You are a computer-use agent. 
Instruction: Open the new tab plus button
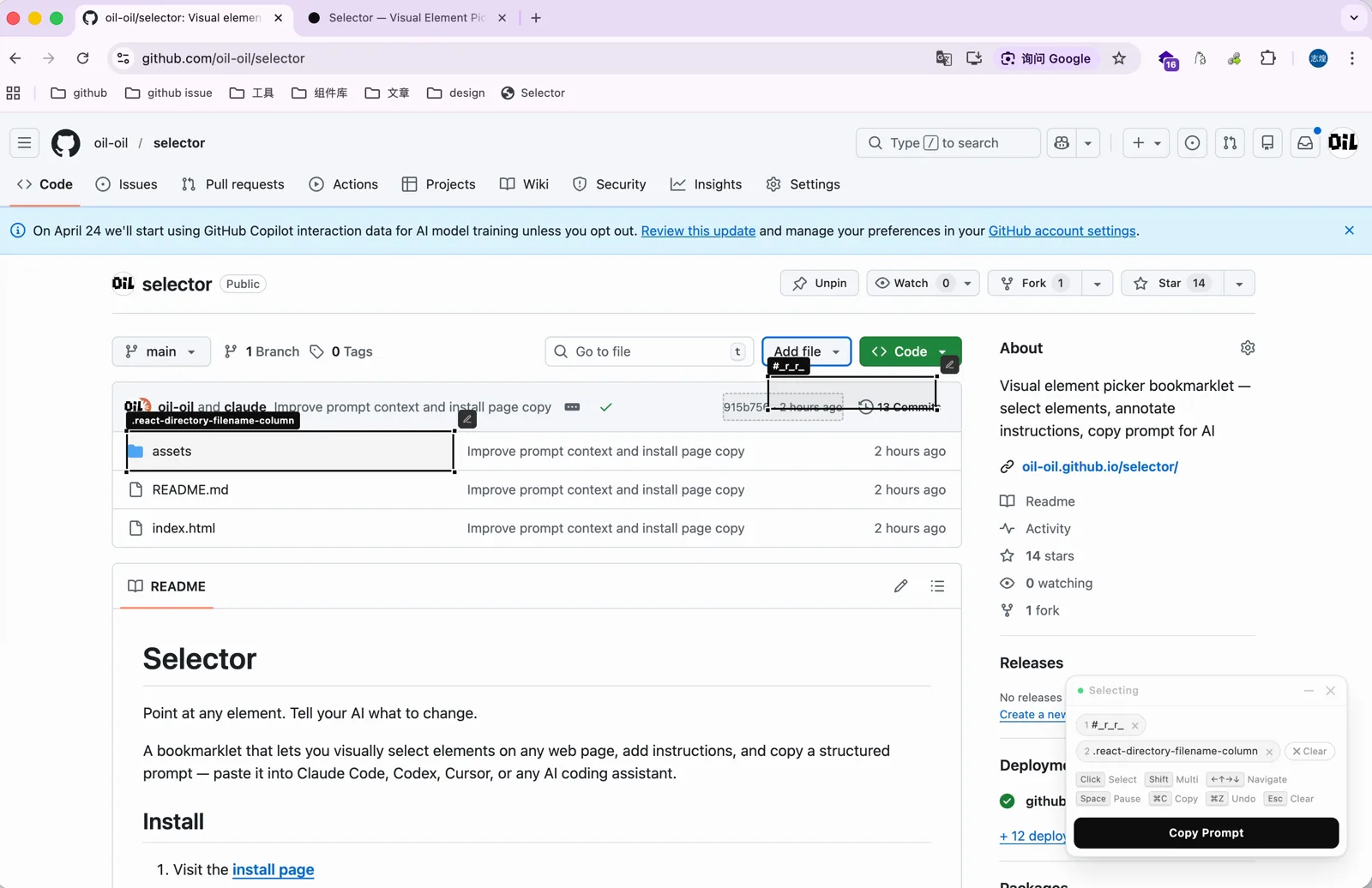[536, 18]
